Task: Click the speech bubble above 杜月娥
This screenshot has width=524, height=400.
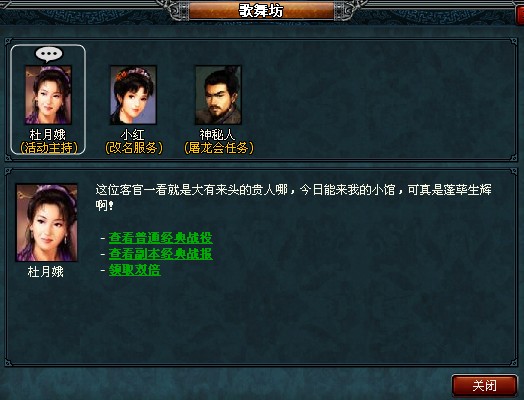Action: 49,54
